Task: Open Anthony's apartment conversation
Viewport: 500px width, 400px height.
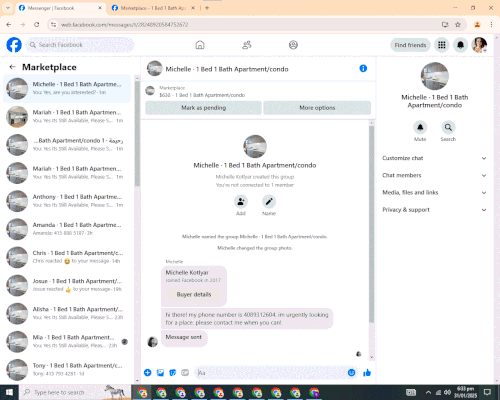Action: click(x=67, y=201)
